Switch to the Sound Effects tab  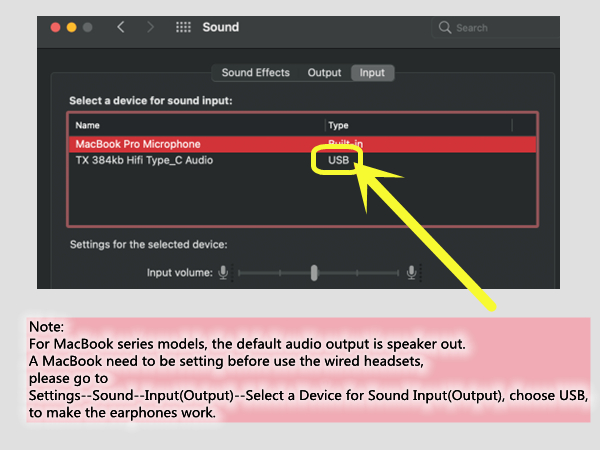(x=256, y=73)
